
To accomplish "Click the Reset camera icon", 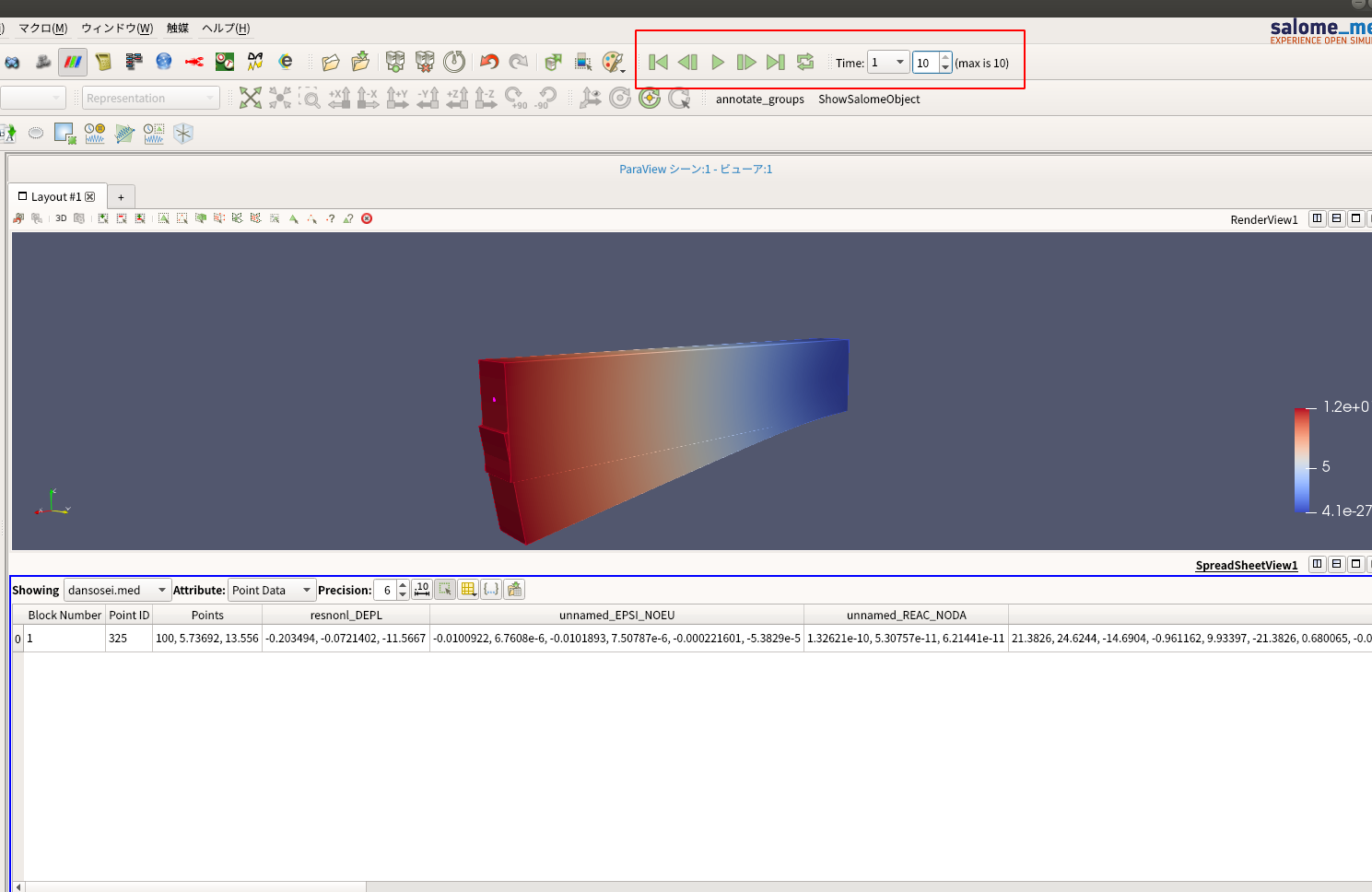I will (x=251, y=98).
